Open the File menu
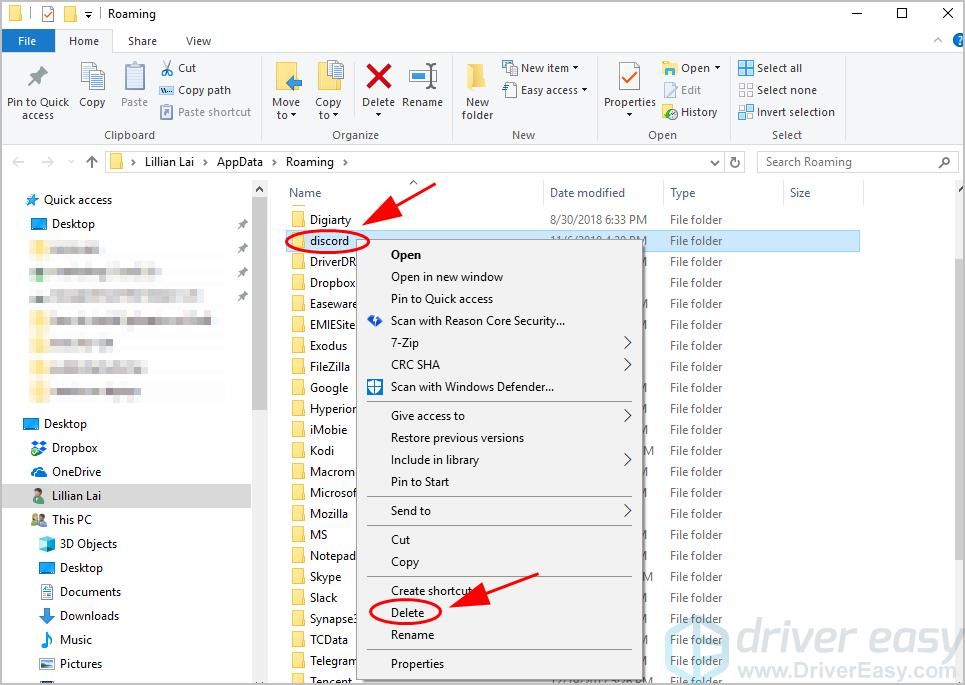This screenshot has height=685, width=965. (27, 41)
